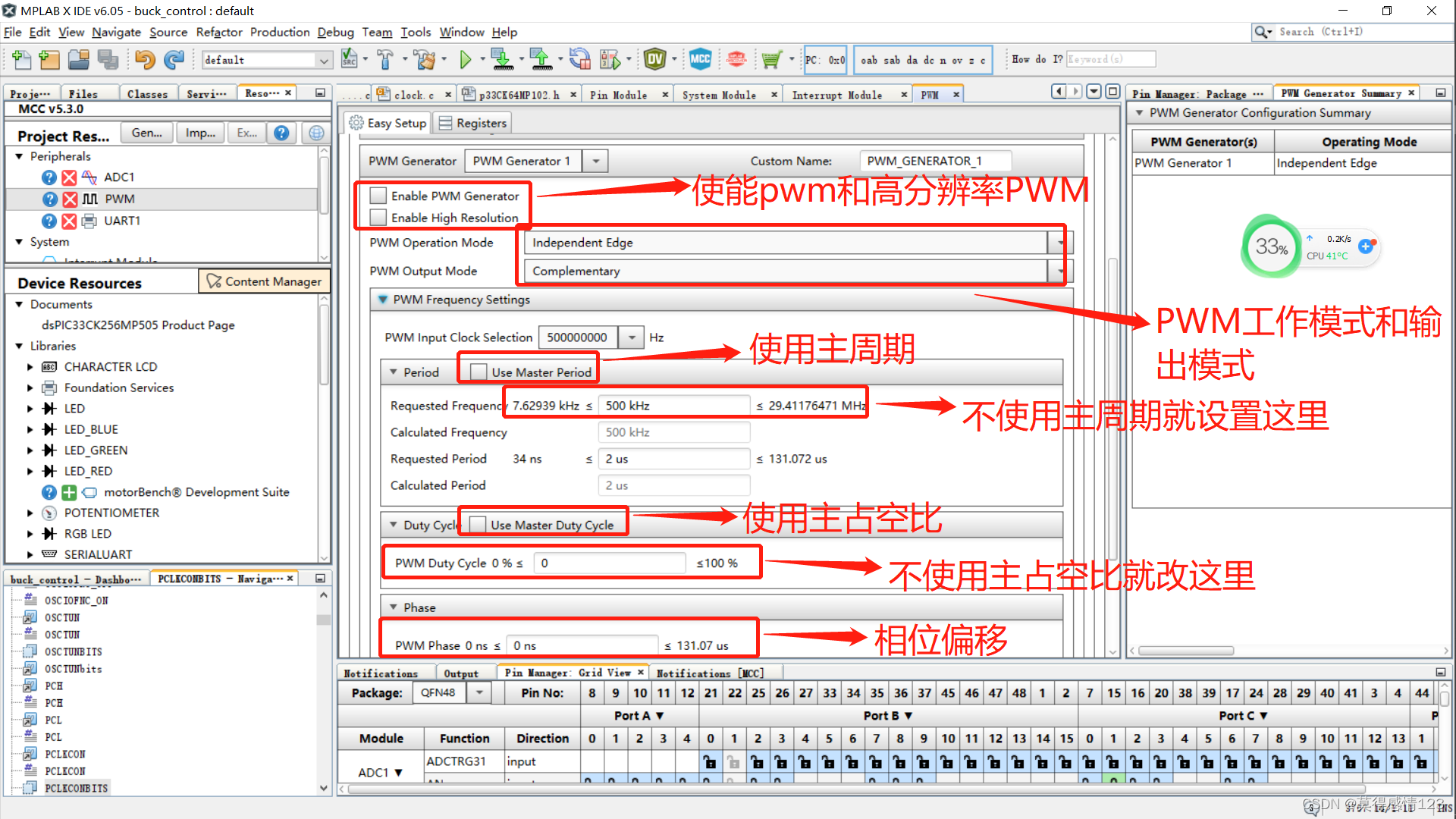Open the Source menu
1456x819 pixels.
coord(168,32)
